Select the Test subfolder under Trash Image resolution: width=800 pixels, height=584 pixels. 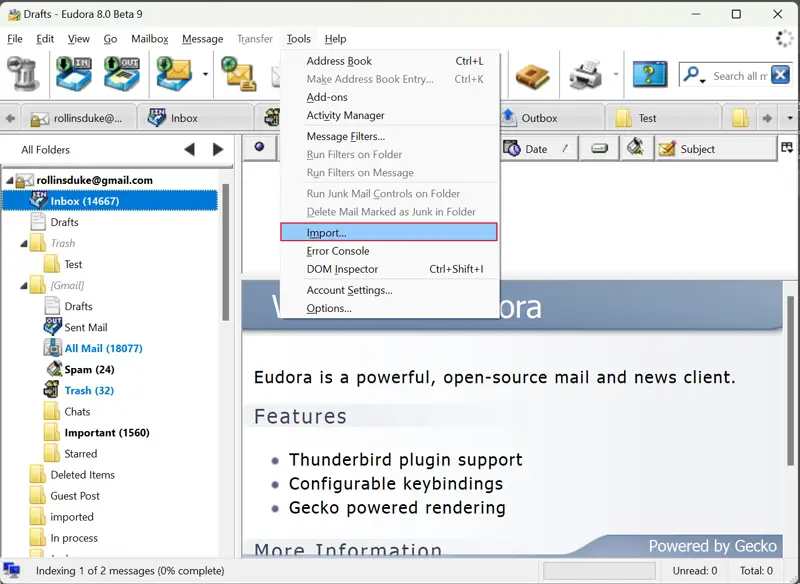[73, 264]
